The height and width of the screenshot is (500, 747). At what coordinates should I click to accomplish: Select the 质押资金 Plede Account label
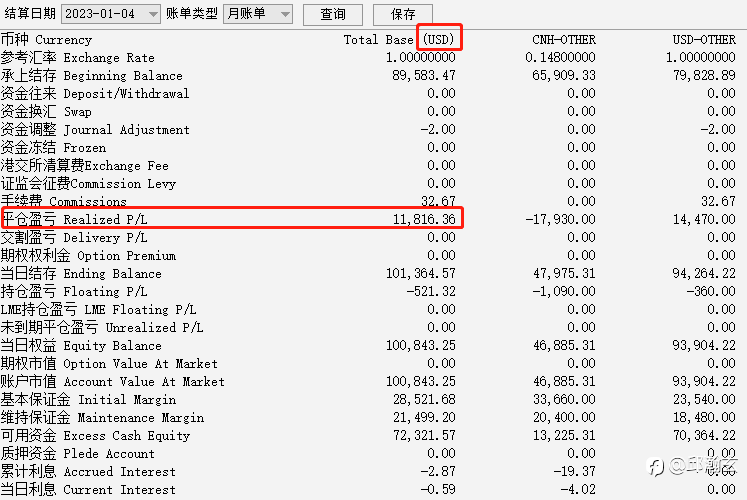point(78,453)
